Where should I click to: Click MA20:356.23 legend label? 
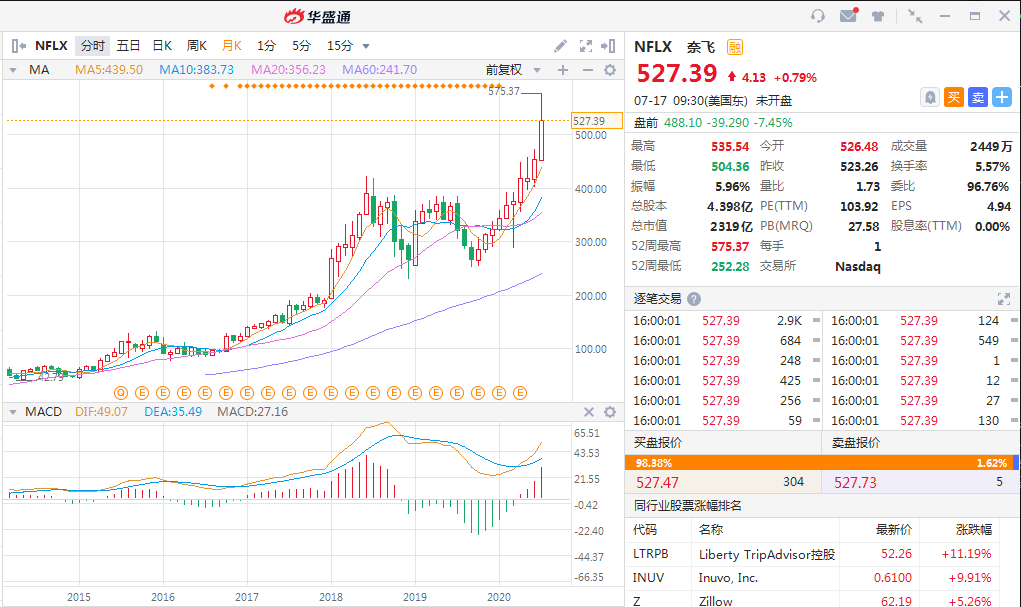tap(288, 70)
